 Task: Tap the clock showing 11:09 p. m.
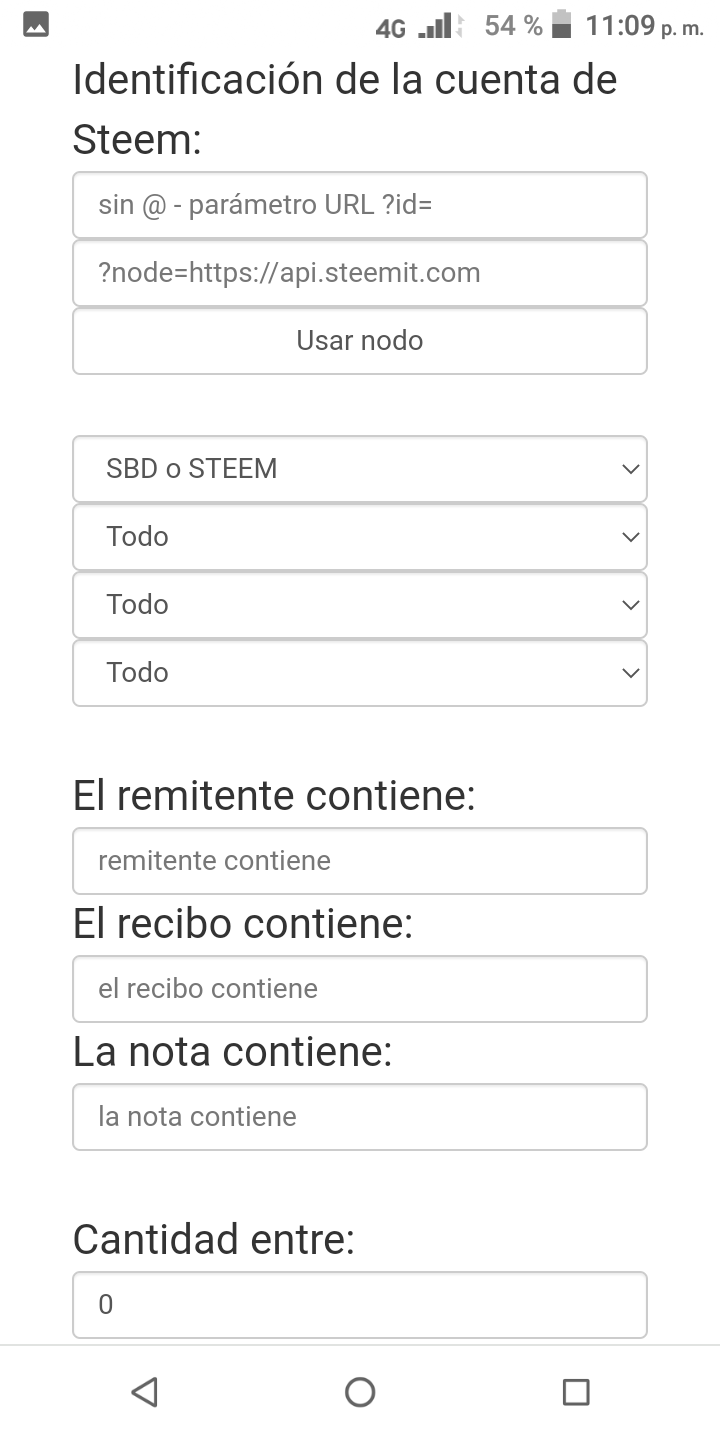(x=644, y=26)
